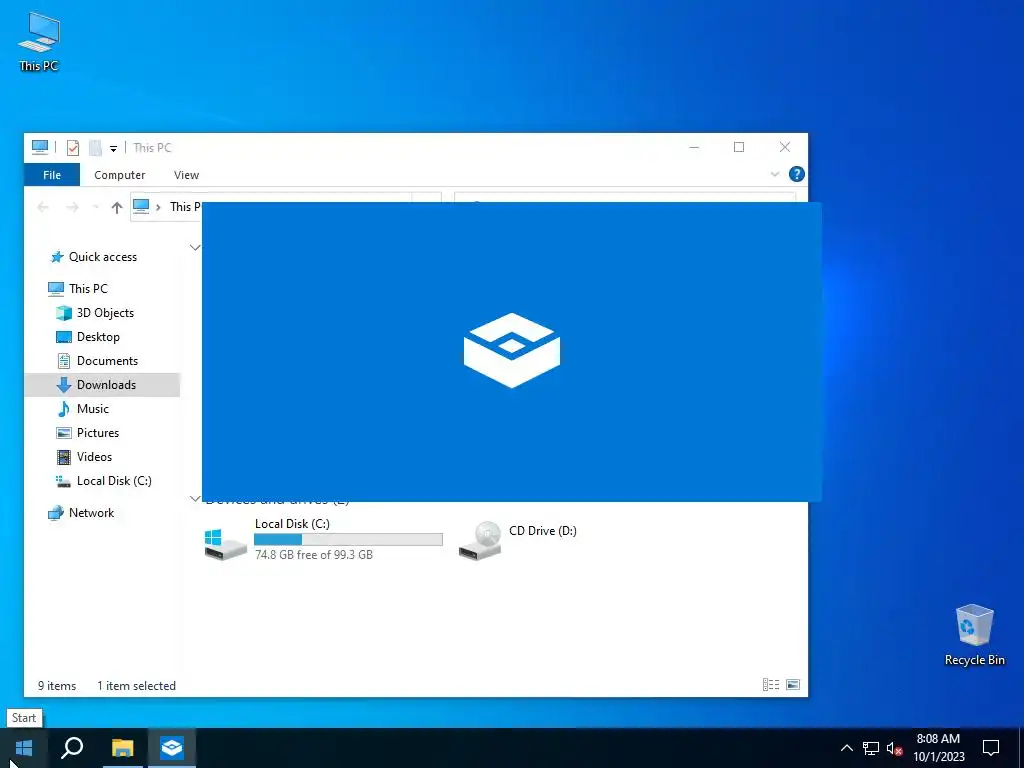Screen dimensions: 1024x768
Task: Select This PC in the navigation pane
Action: 88,289
